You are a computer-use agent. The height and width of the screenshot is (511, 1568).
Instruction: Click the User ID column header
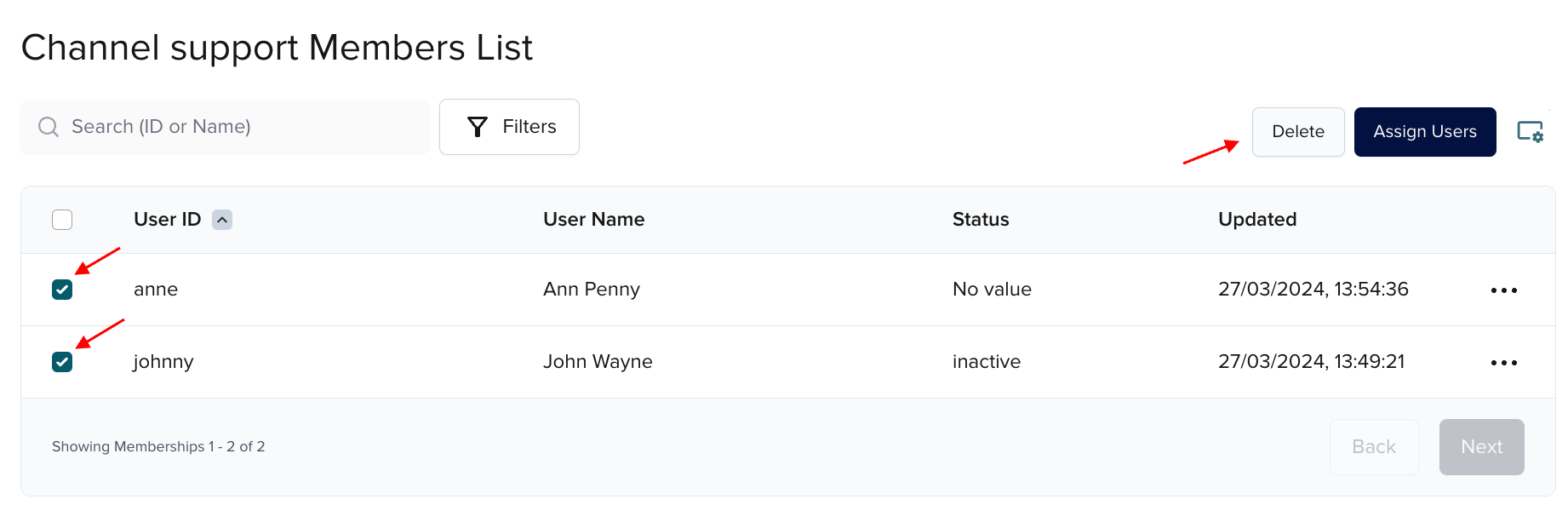pyautogui.click(x=167, y=220)
